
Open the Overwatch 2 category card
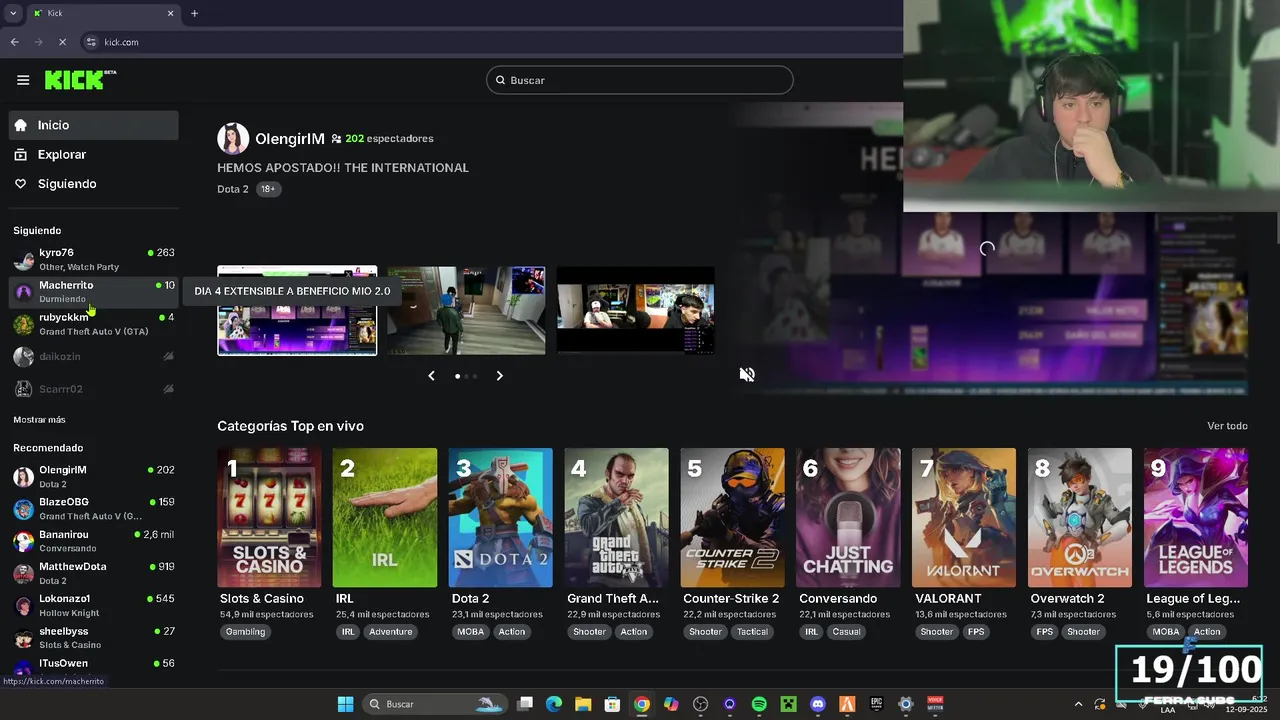(x=1080, y=518)
